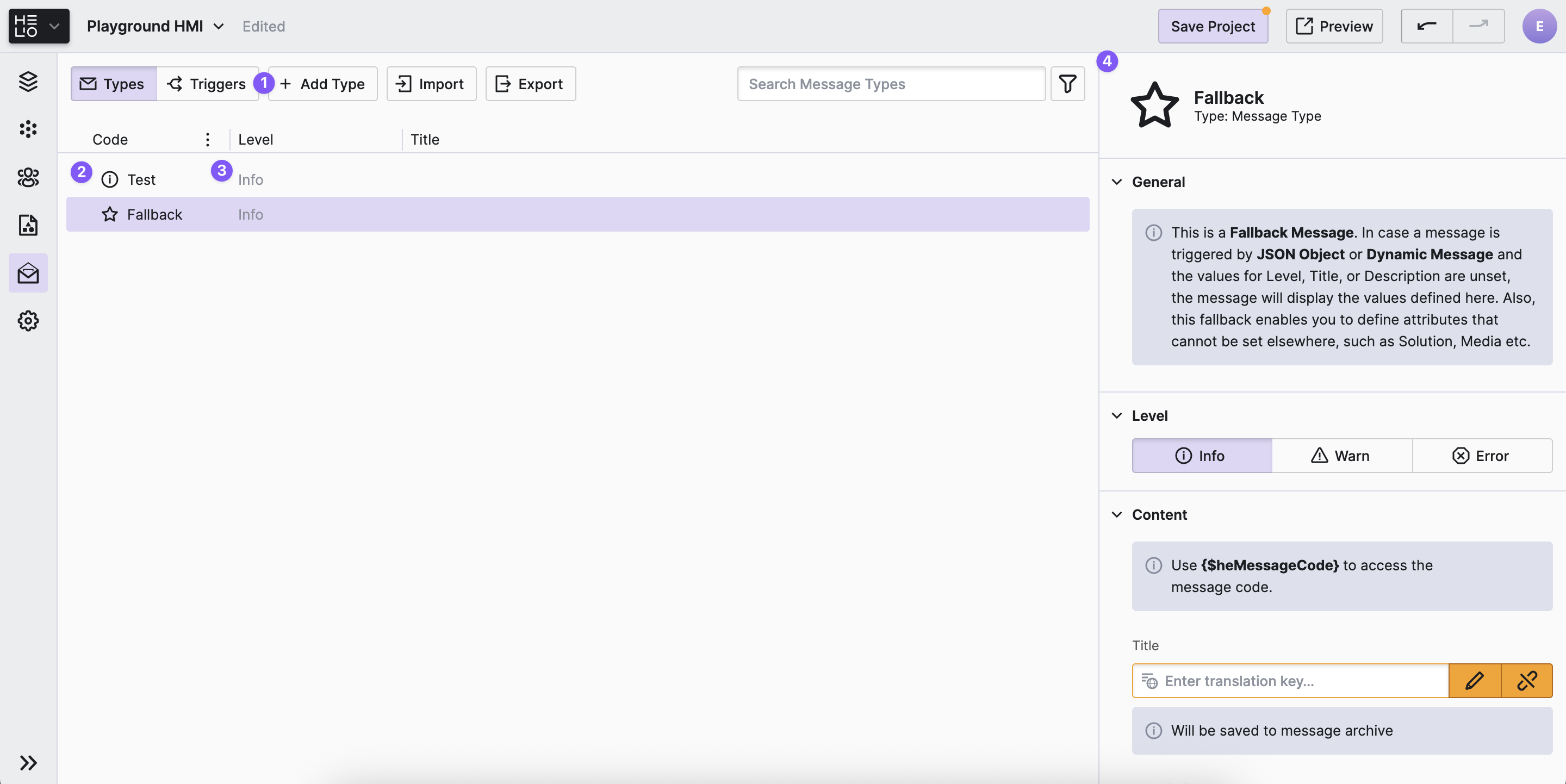This screenshot has height=784, width=1566.
Task: Click the filter funnel icon
Action: click(1067, 84)
